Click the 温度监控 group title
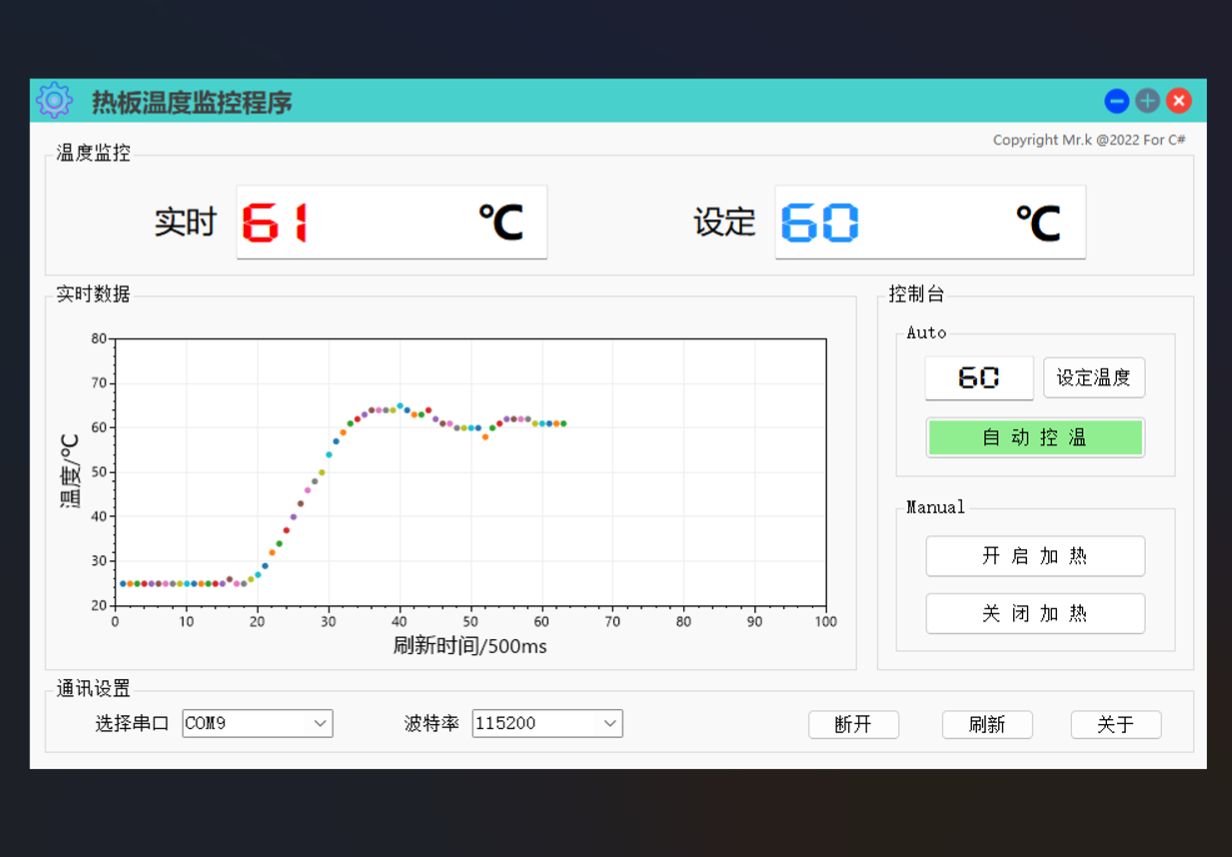 click(93, 153)
